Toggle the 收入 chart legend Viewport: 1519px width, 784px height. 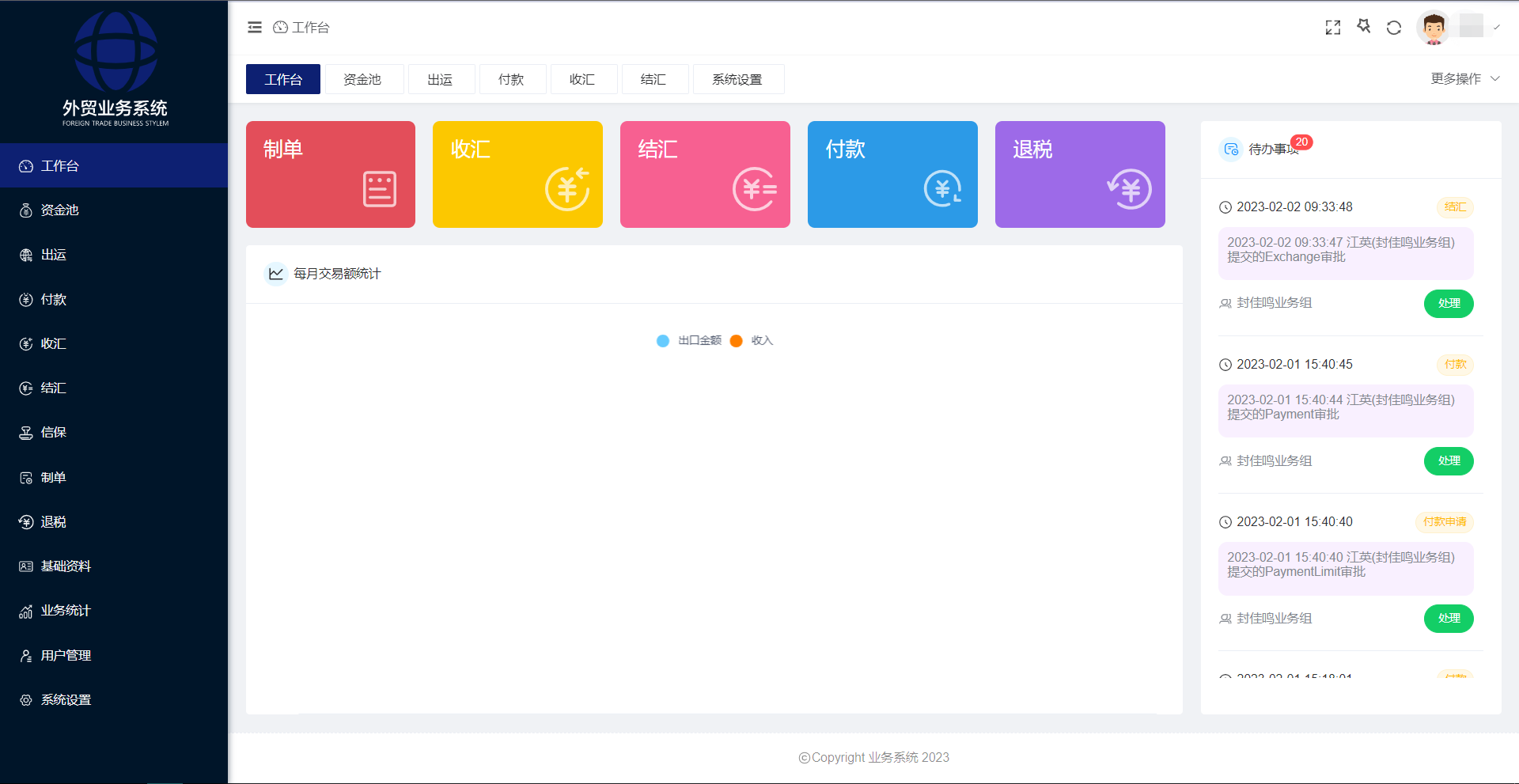tap(752, 340)
